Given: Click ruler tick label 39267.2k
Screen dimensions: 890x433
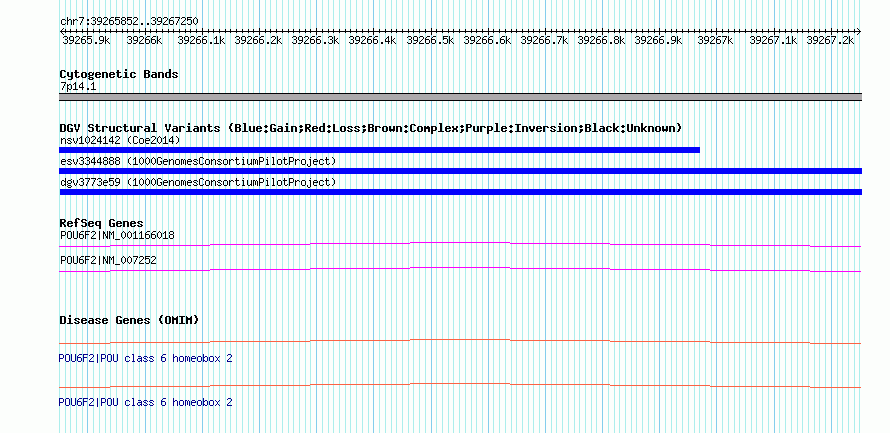Looking at the screenshot, I should (830, 40).
